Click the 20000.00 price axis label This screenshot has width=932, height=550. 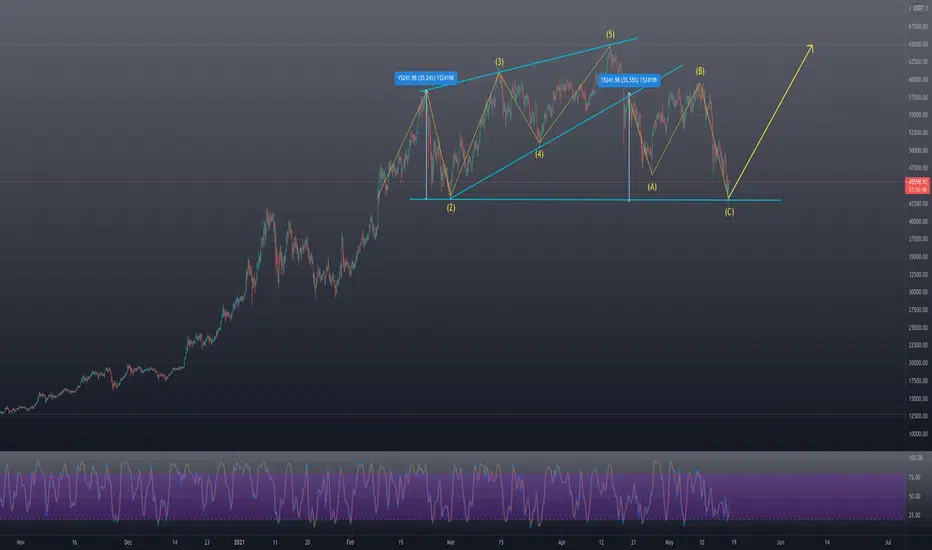coord(918,363)
